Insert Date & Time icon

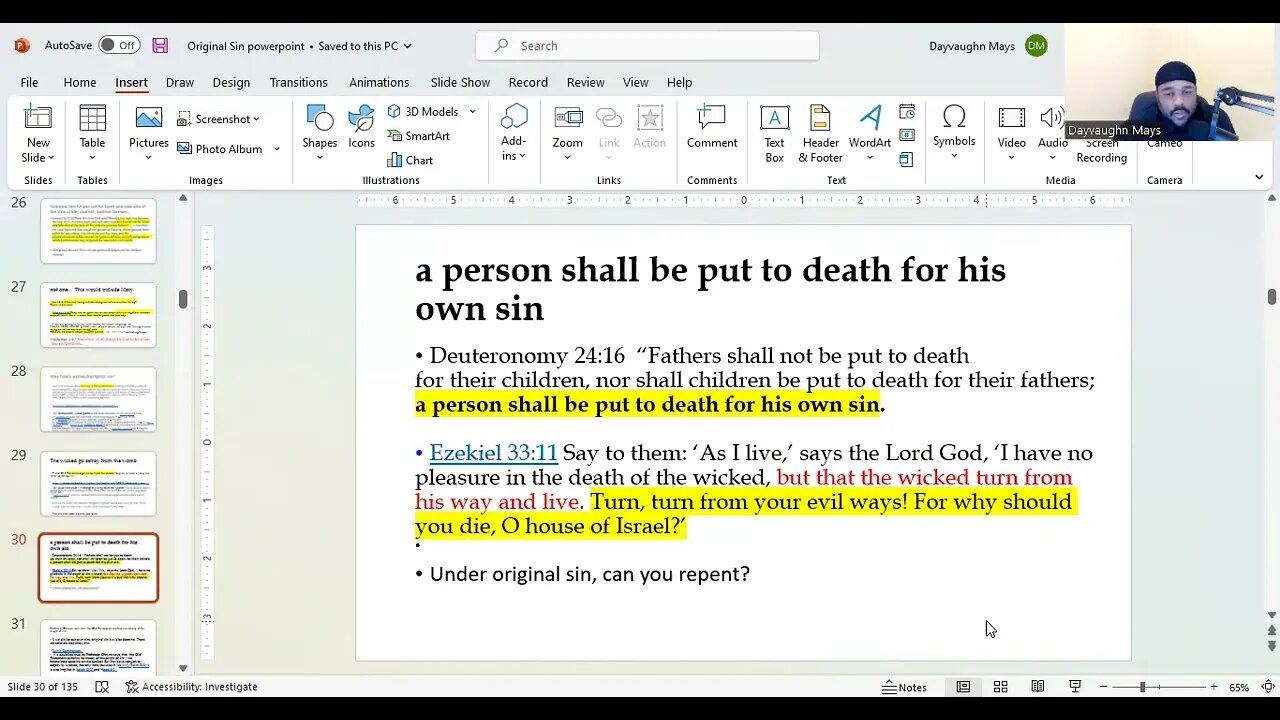pos(907,111)
